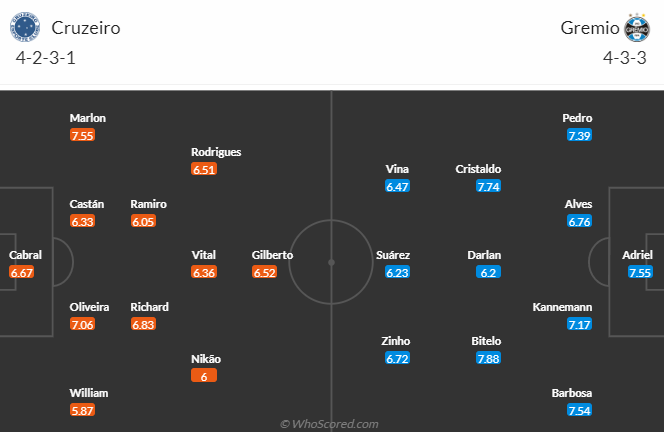Click Adriel's 7.55 goalkeeper rating badge
The image size is (664, 432).
(x=640, y=272)
